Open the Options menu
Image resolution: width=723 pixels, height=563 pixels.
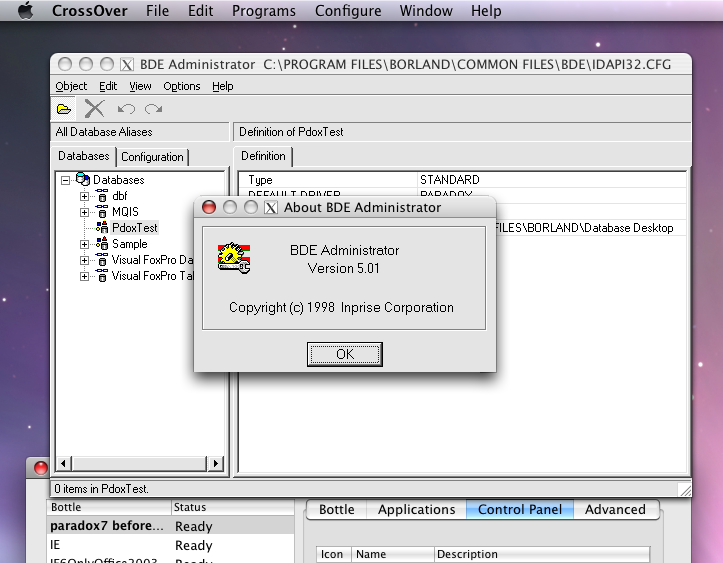182,86
